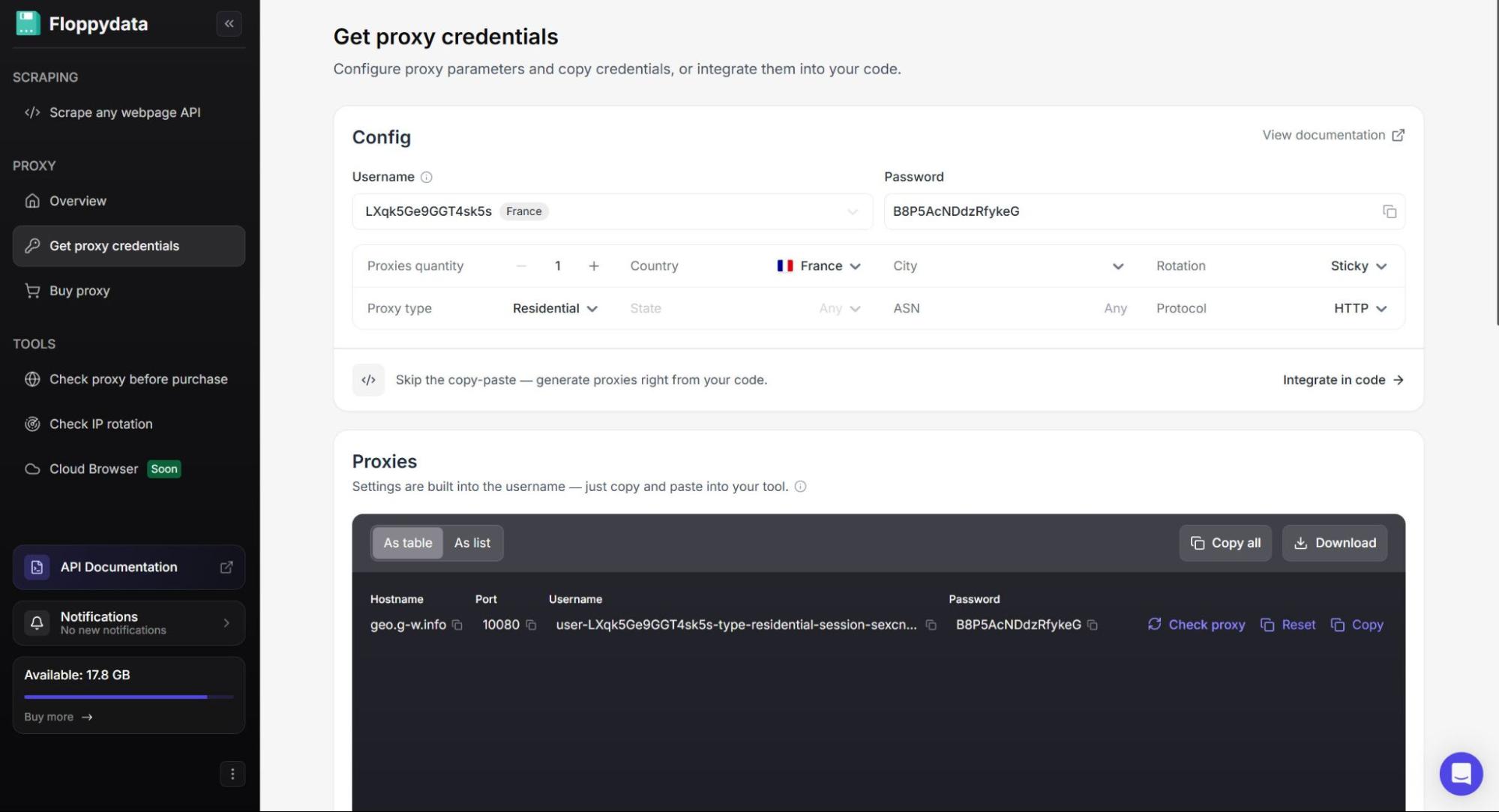The image size is (1499, 812).
Task: Open the three-dot menu at sidebar bottom
Action: (232, 775)
